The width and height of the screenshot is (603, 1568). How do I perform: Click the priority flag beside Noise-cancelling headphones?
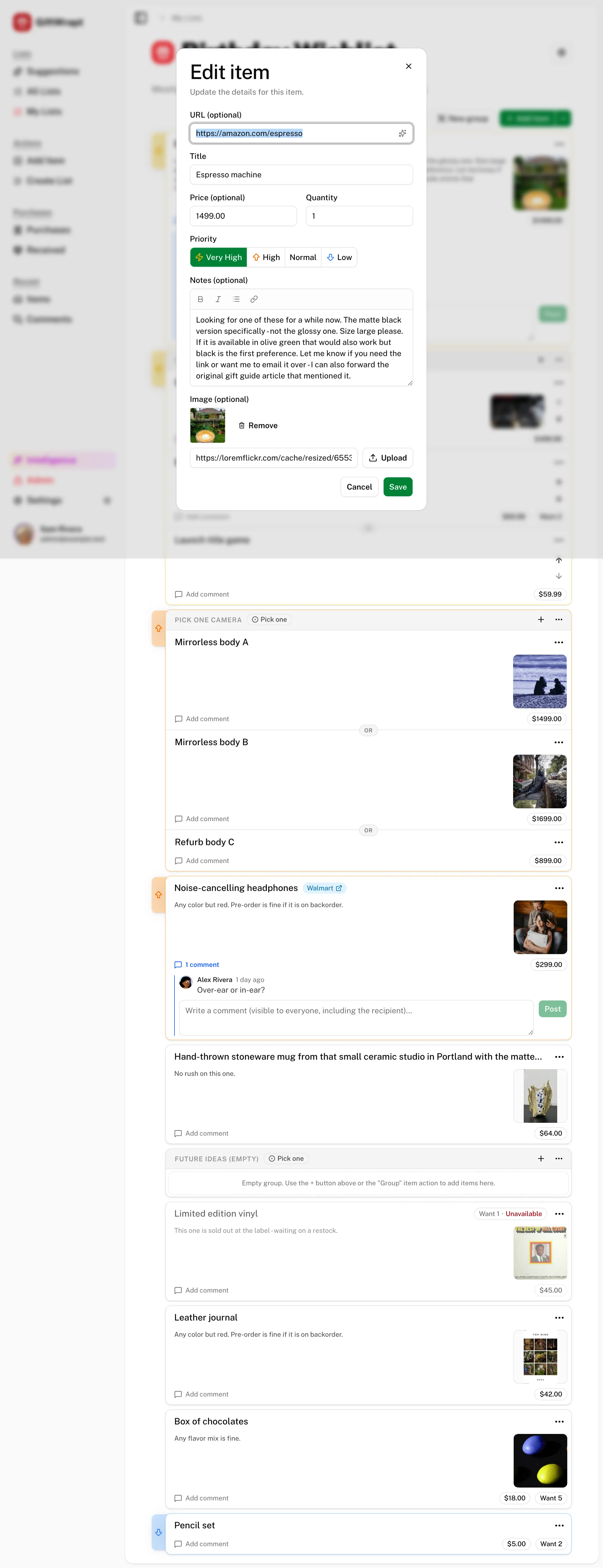(159, 895)
